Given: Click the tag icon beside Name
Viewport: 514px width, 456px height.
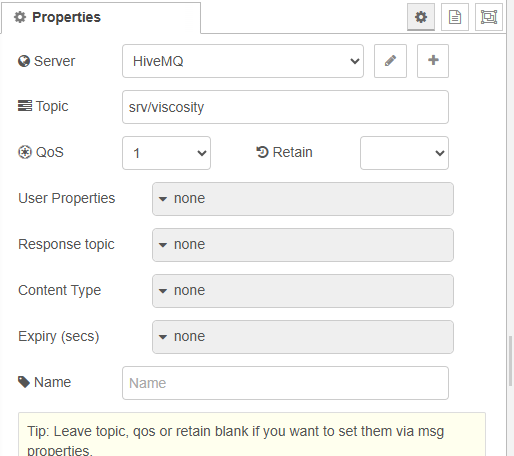Looking at the screenshot, I should [24, 382].
